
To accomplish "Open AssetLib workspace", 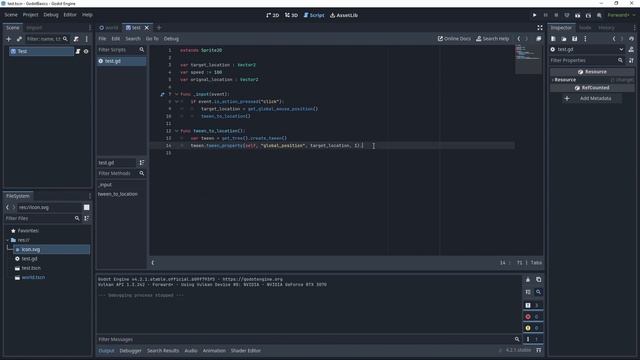I will [344, 15].
